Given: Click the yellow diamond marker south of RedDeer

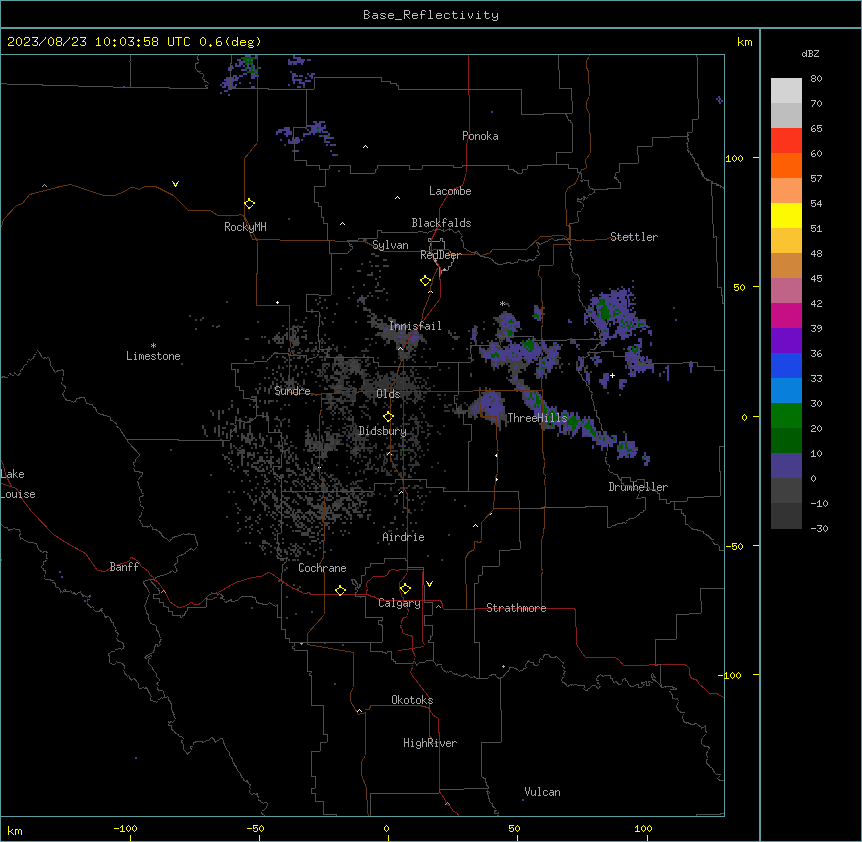Looking at the screenshot, I should point(426,281).
